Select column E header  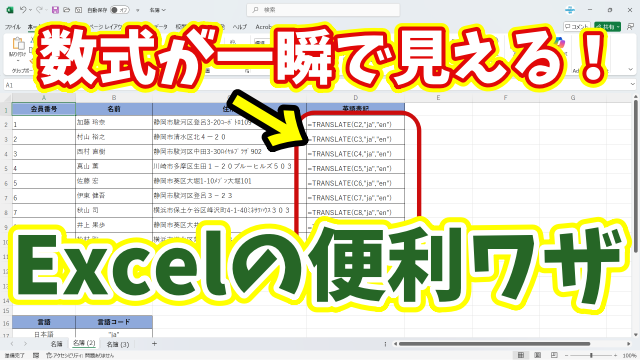tap(438, 98)
